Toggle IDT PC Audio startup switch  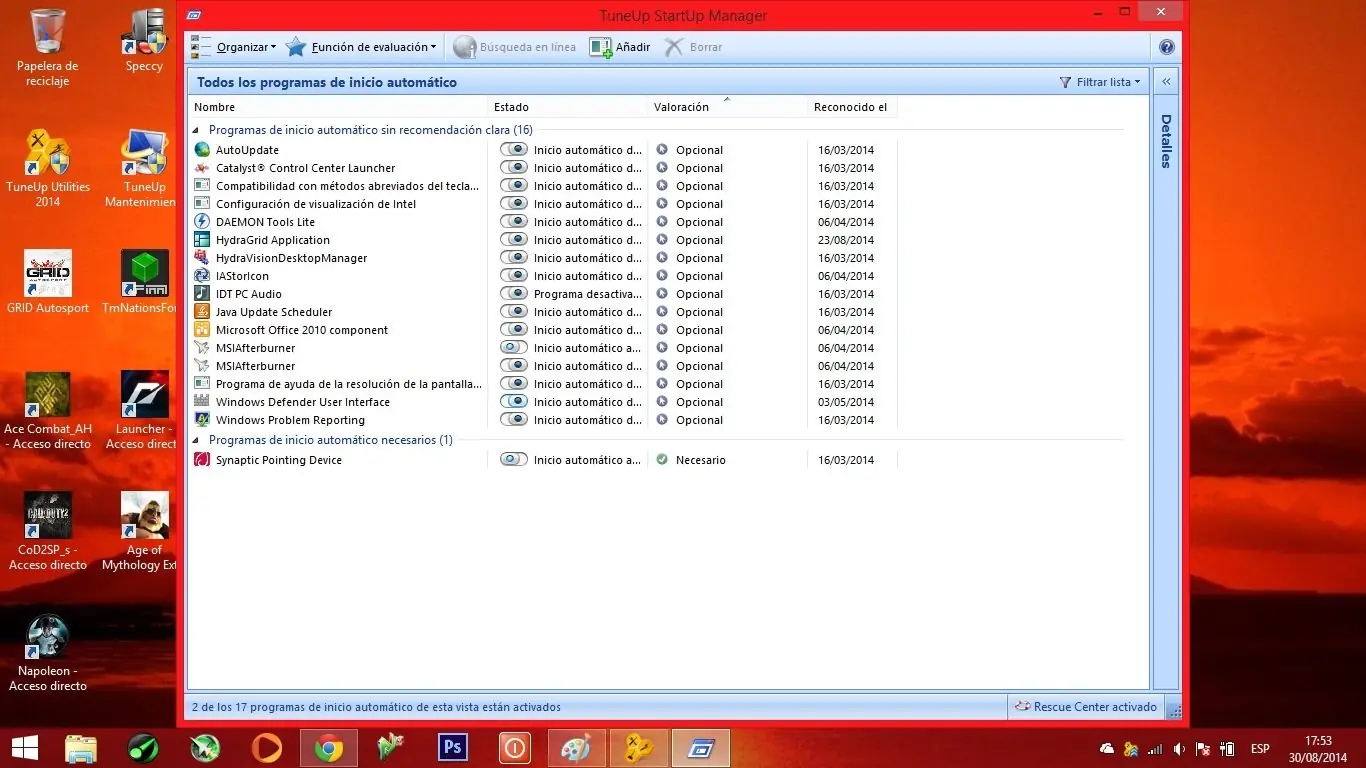click(514, 294)
